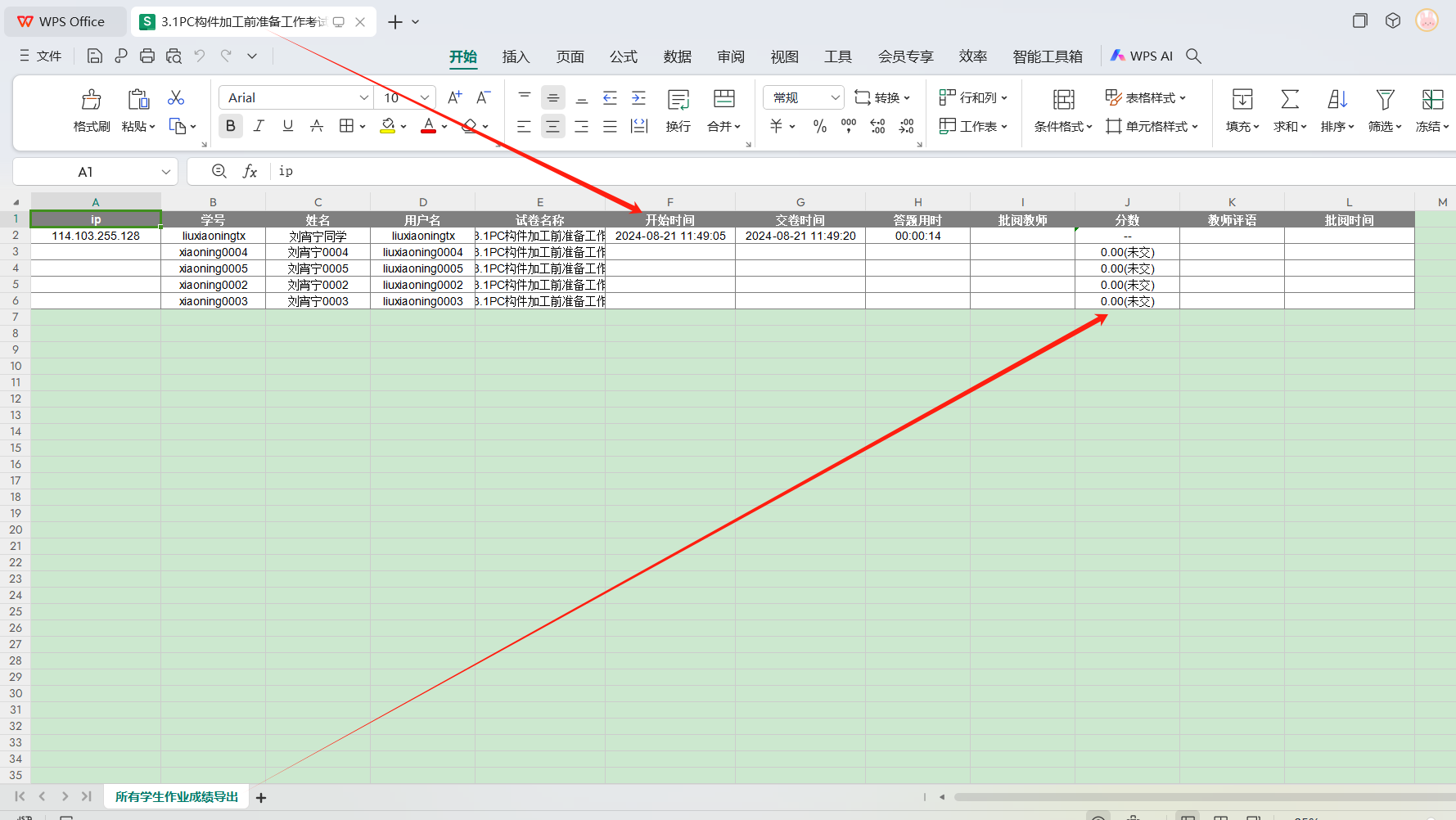The height and width of the screenshot is (820, 1456).
Task: Click the Cut scissors icon
Action: pos(176,98)
